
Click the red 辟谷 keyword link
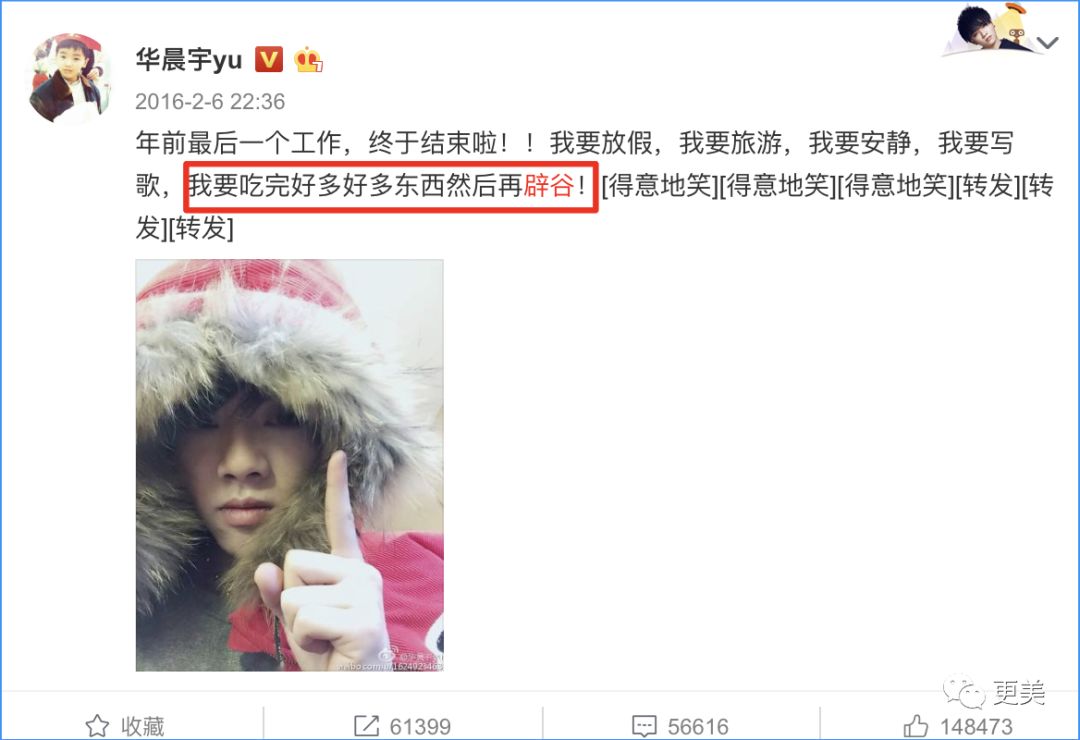click(x=549, y=185)
